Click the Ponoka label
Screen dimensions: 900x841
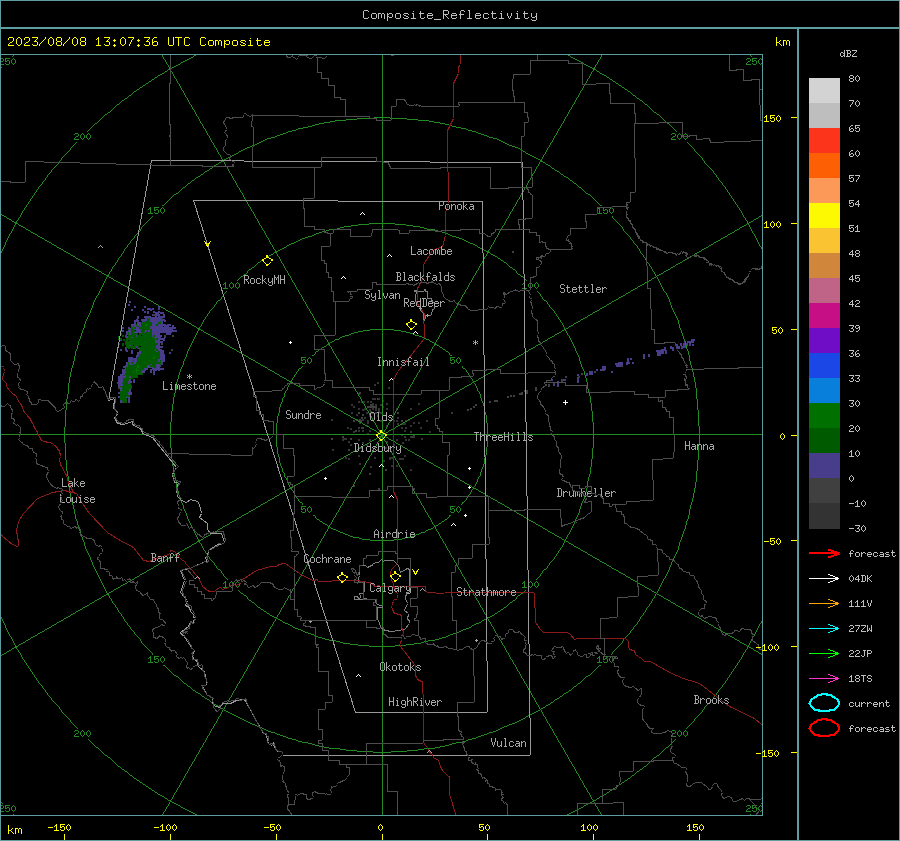point(456,206)
